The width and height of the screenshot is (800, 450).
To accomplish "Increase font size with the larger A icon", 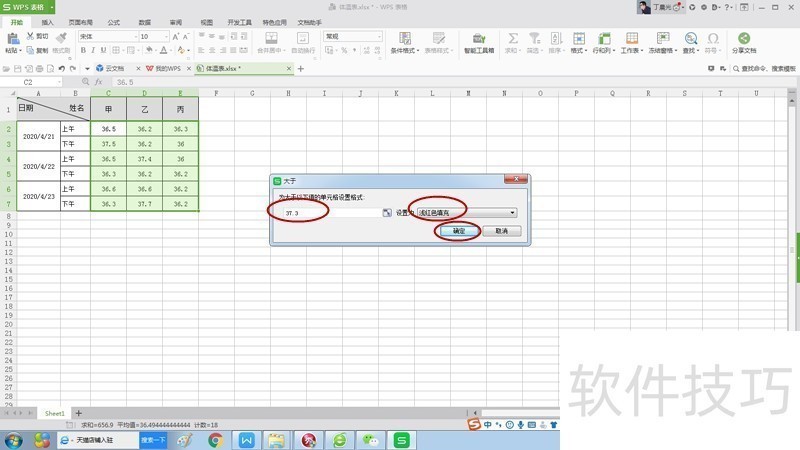I will pyautogui.click(x=176, y=36).
